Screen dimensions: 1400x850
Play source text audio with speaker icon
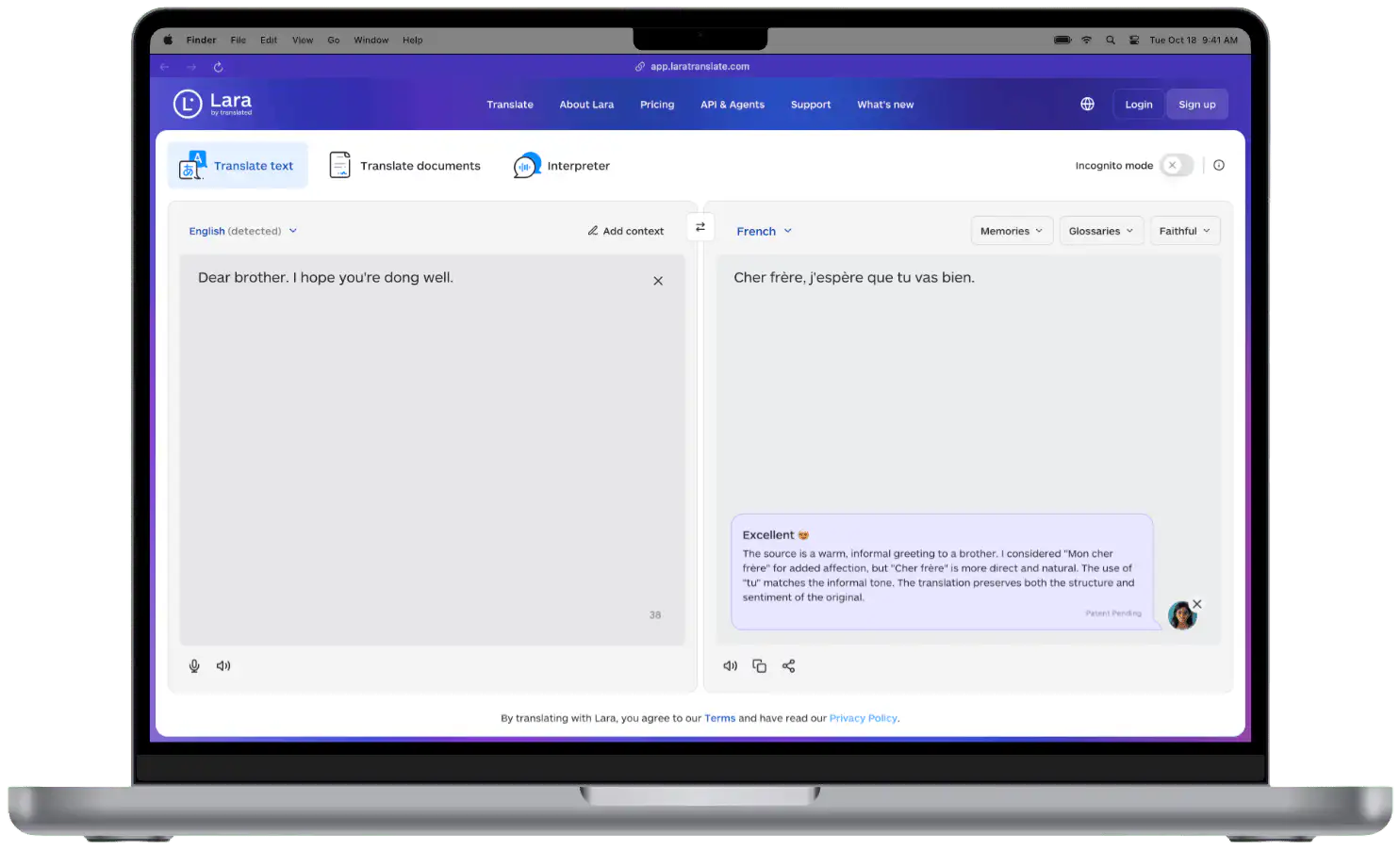point(223,666)
